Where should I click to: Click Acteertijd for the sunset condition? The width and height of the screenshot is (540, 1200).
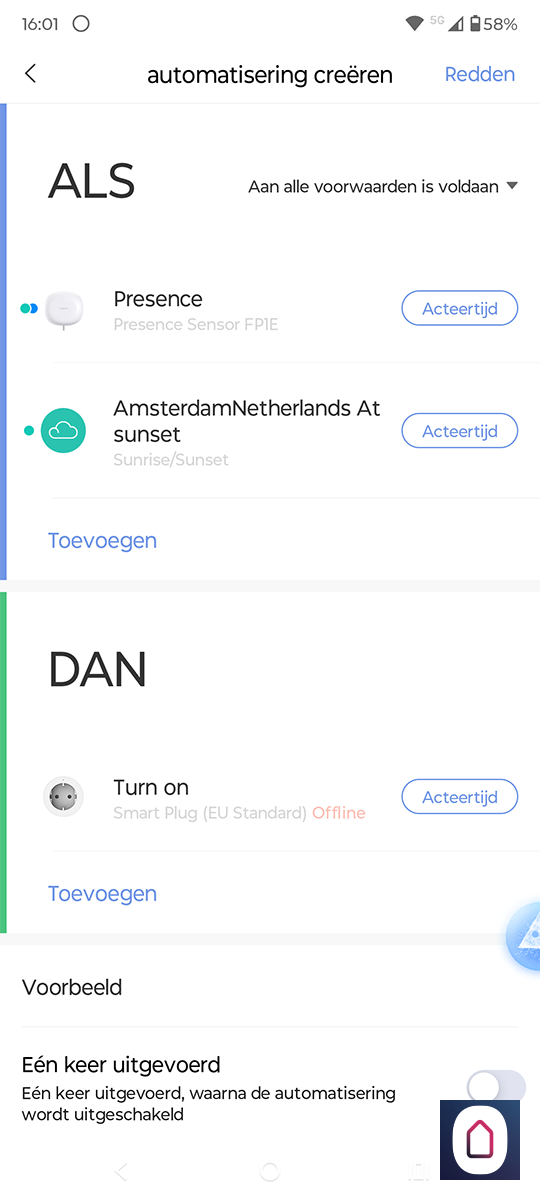pos(460,431)
